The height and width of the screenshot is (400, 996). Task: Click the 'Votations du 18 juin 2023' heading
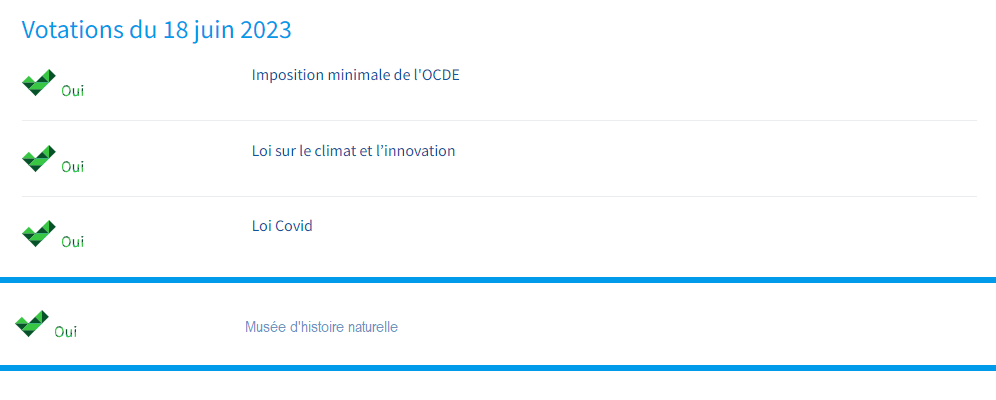[x=157, y=30]
